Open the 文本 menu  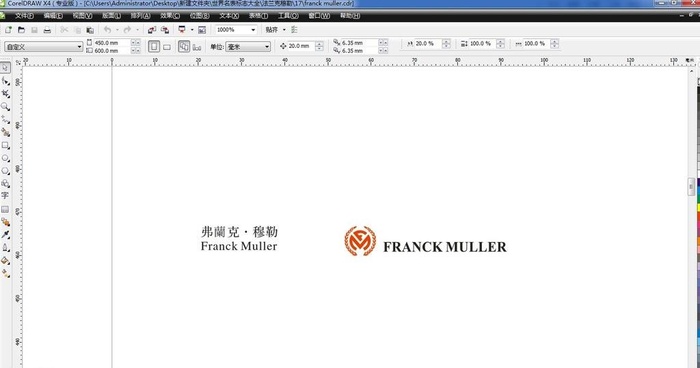click(x=229, y=16)
